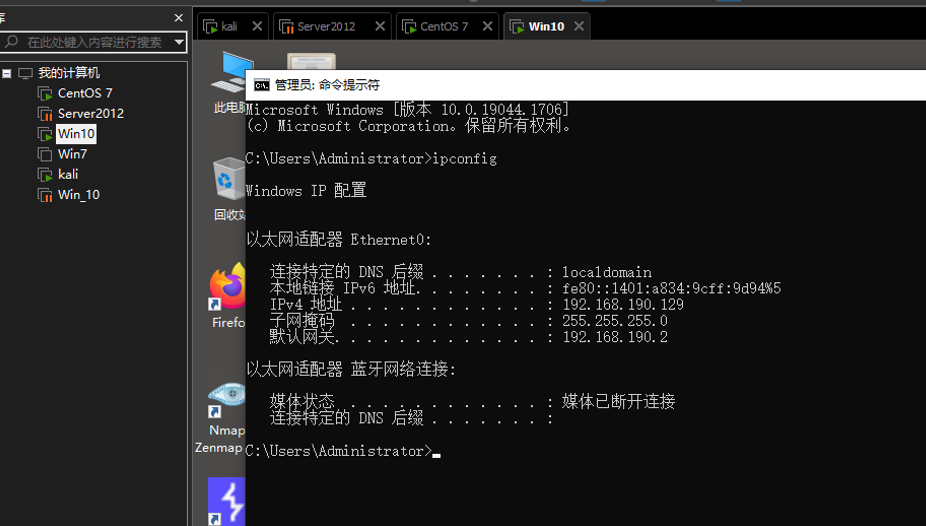Screen dimensions: 926x526
Task: Close the kali tab
Action: tap(257, 26)
